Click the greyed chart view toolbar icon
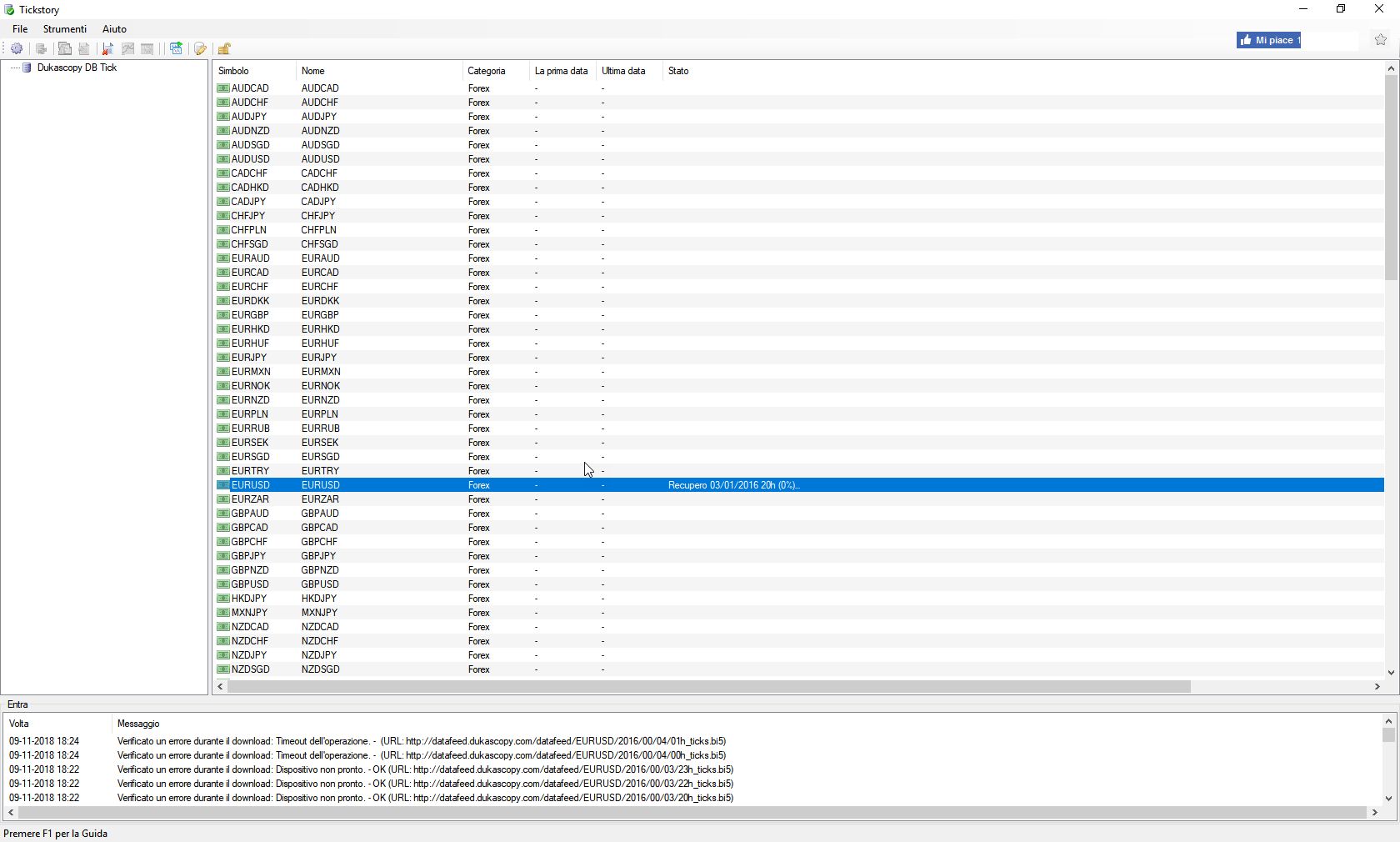Viewport: 1400px width, 842px height. click(x=127, y=48)
